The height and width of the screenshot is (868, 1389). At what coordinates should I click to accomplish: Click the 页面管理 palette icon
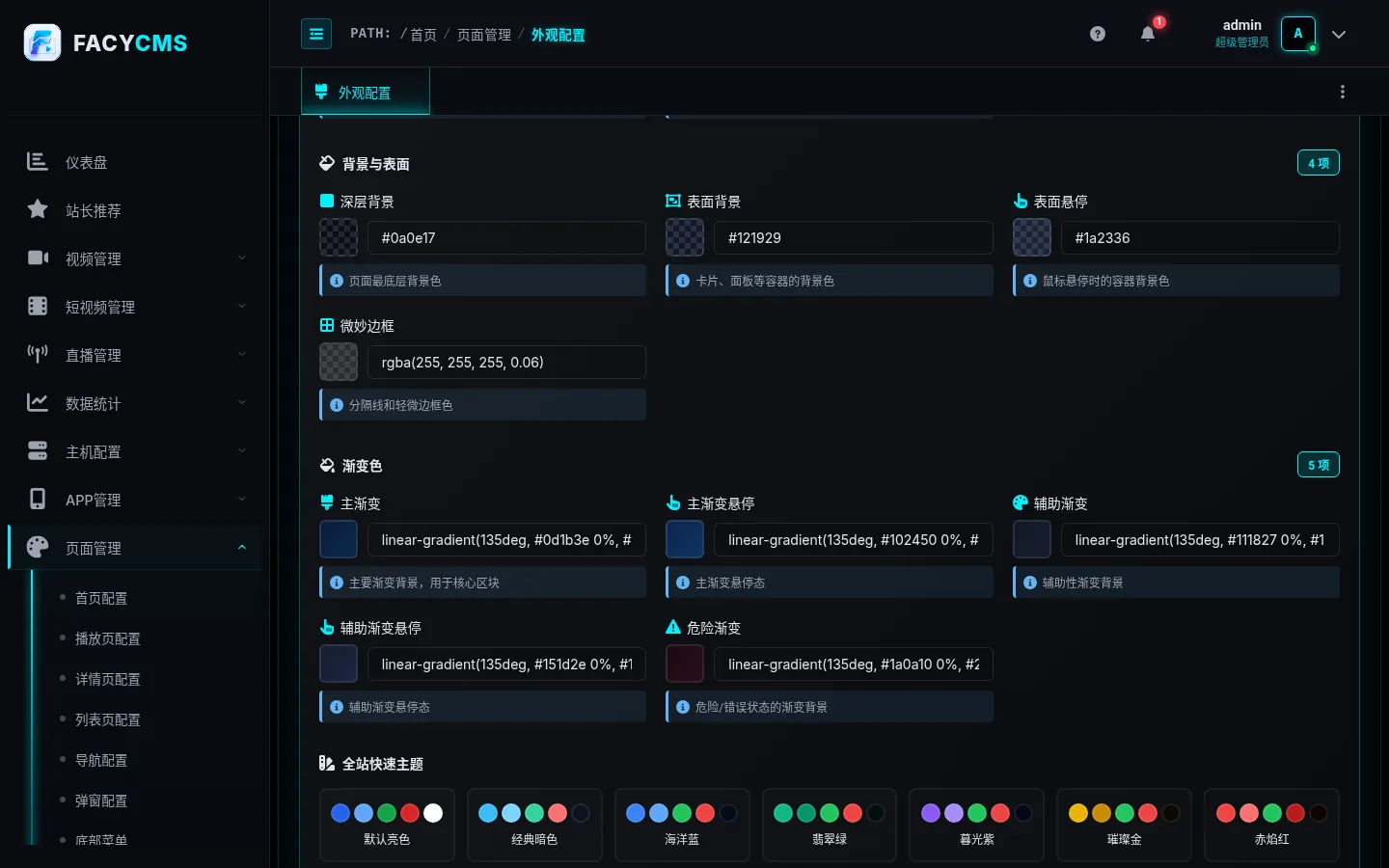click(38, 547)
